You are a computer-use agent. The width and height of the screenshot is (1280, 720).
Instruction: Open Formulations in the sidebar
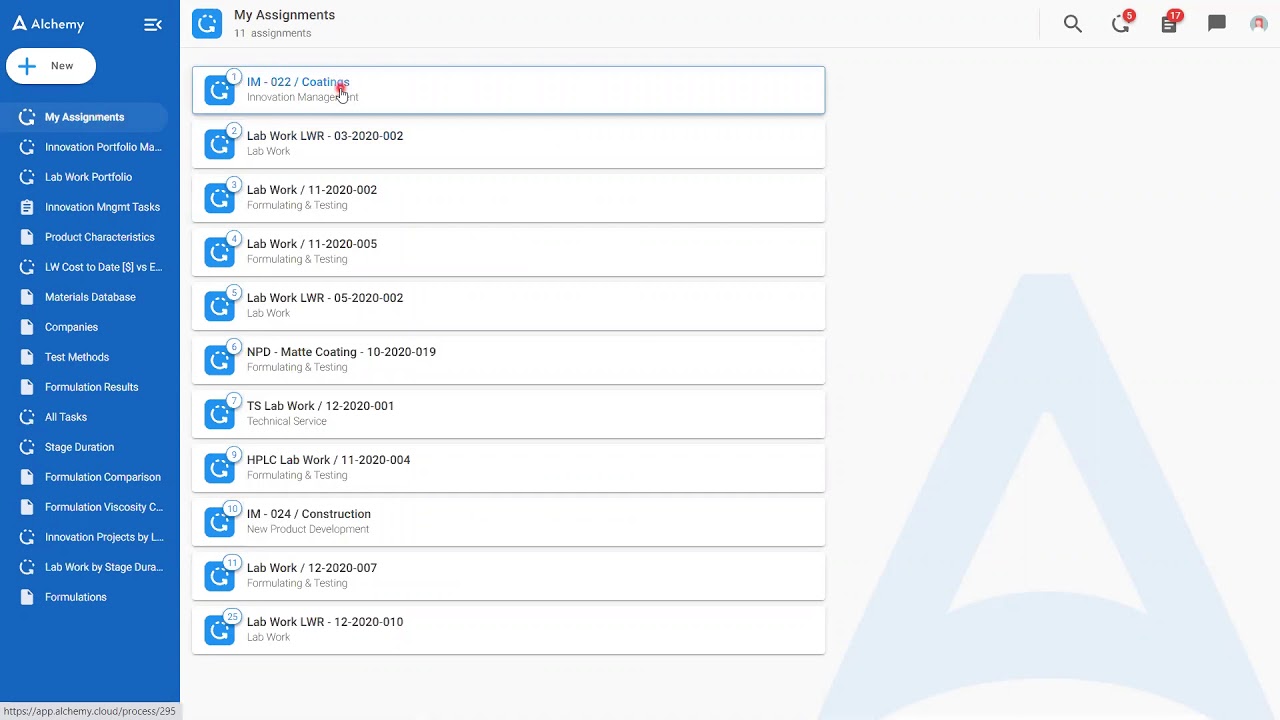[90, 597]
